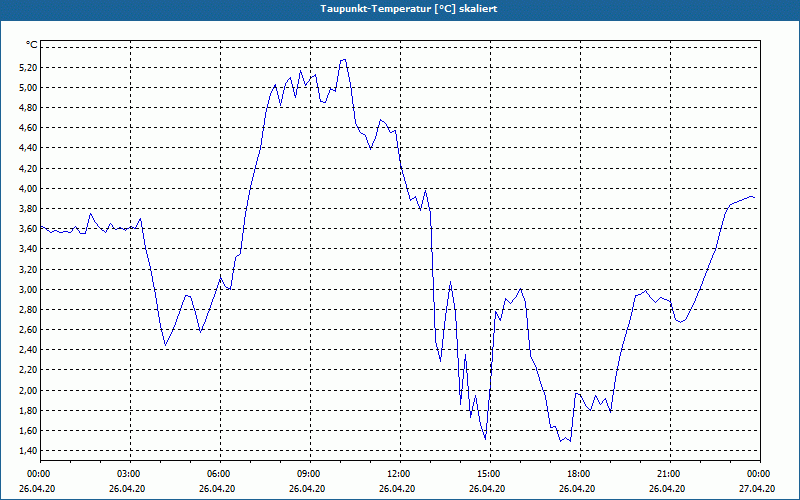Click the 2,80 y-axis value
Viewport: 800px width, 500px height.
tap(28, 310)
